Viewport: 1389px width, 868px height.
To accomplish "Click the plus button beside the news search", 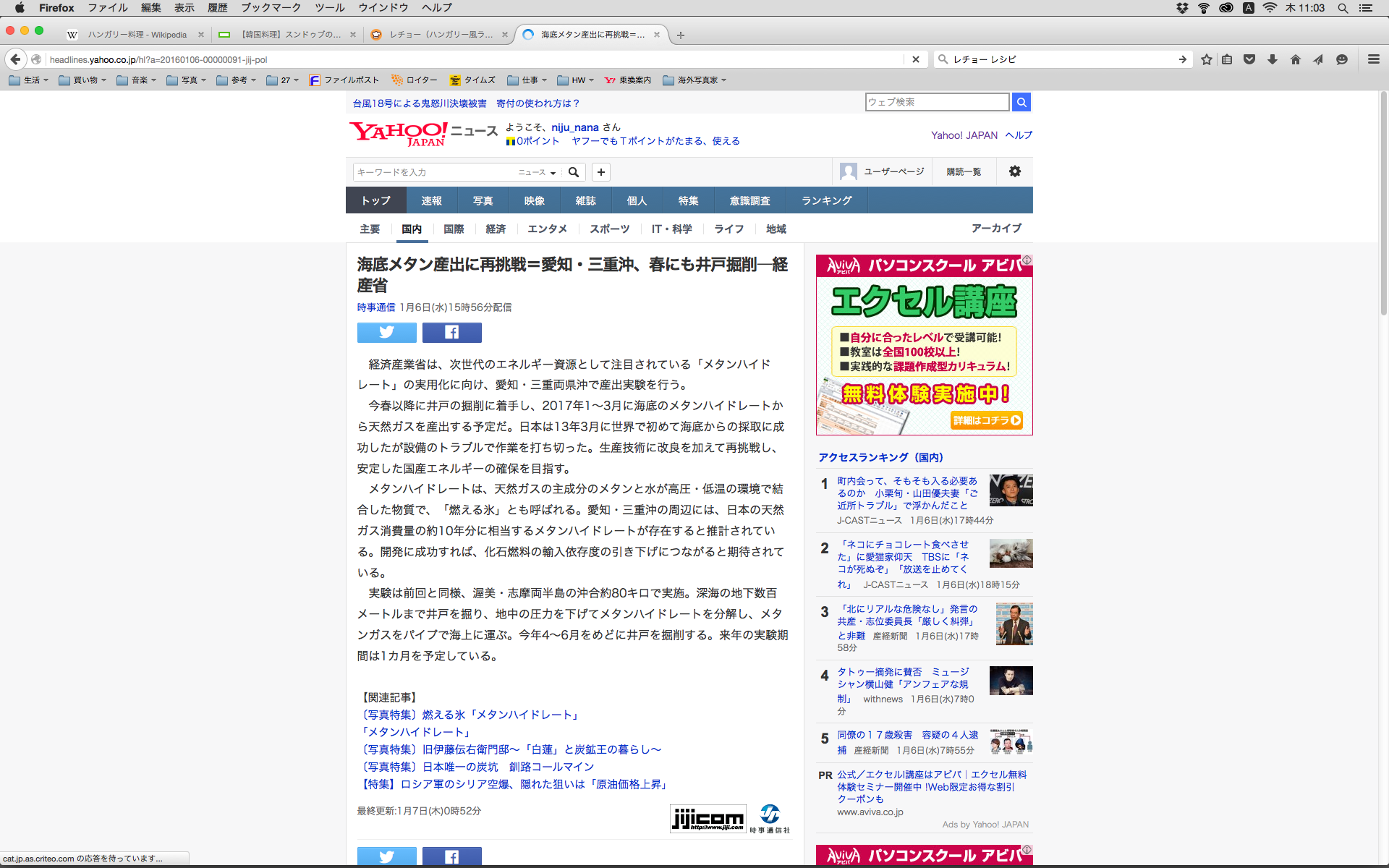I will tap(600, 172).
